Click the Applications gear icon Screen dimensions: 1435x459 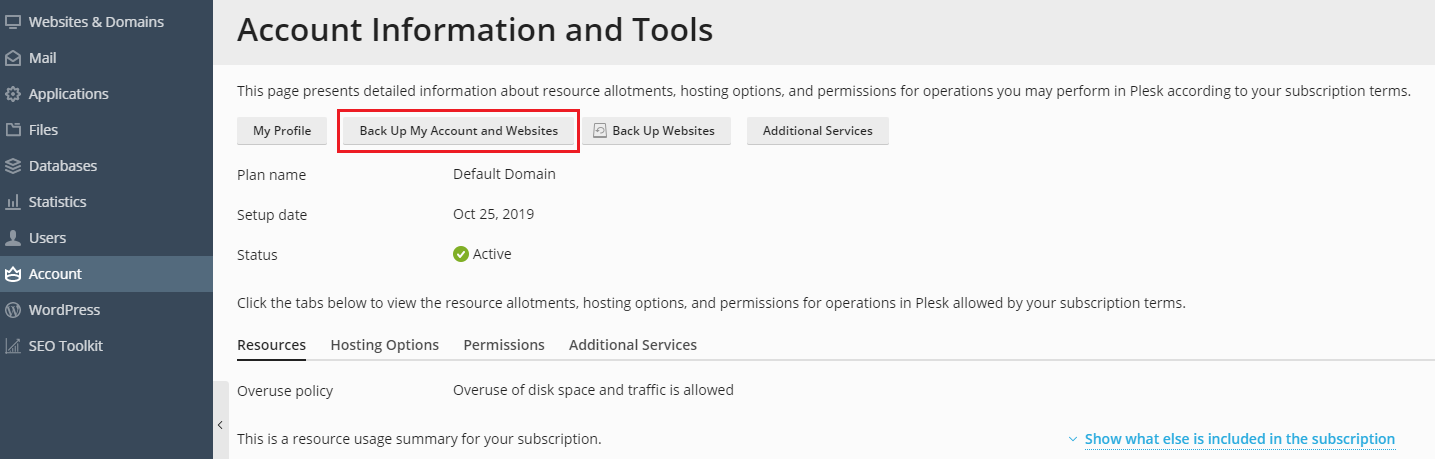coord(13,94)
